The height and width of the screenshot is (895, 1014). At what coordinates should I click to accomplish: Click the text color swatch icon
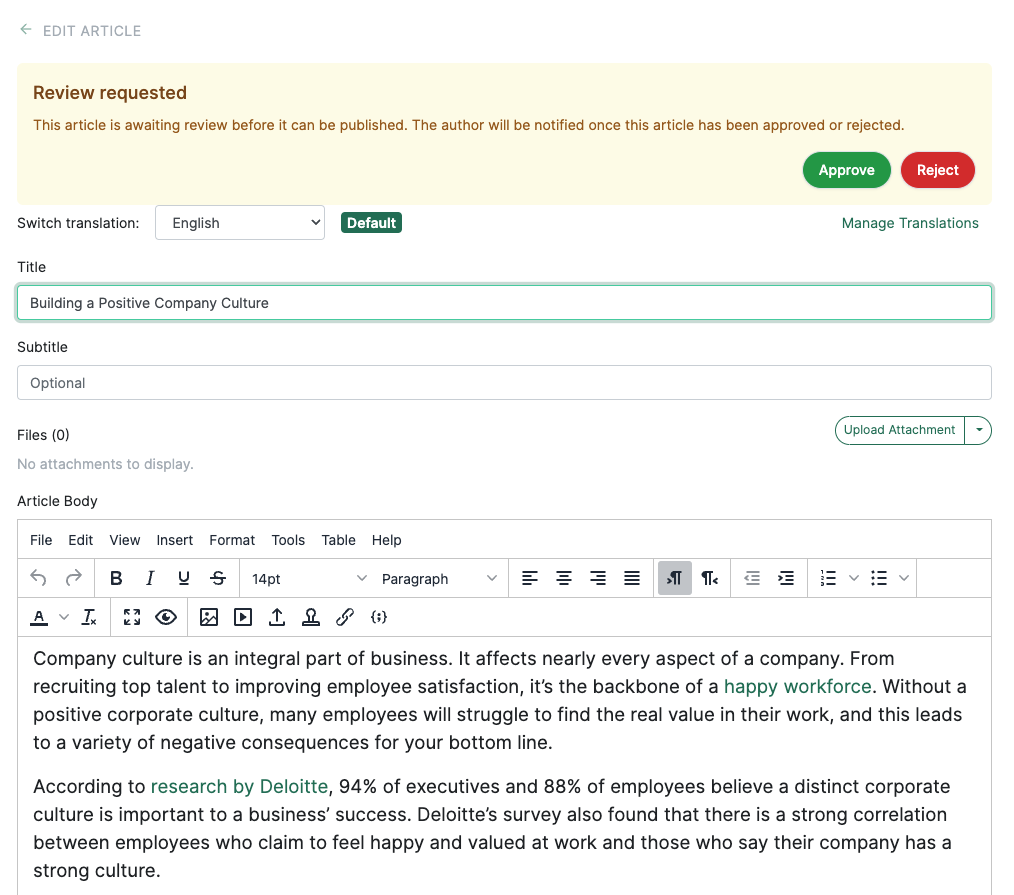click(x=39, y=617)
